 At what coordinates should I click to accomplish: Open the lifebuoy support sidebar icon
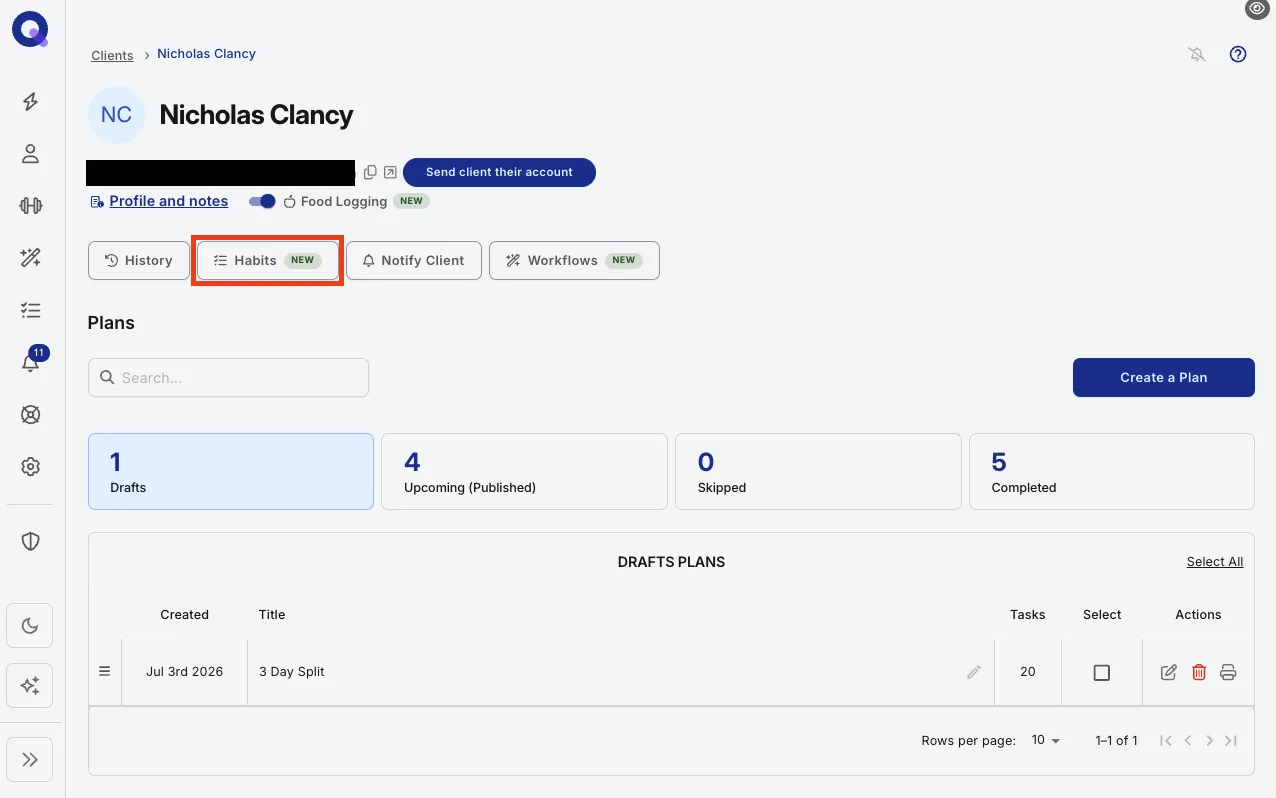30,415
